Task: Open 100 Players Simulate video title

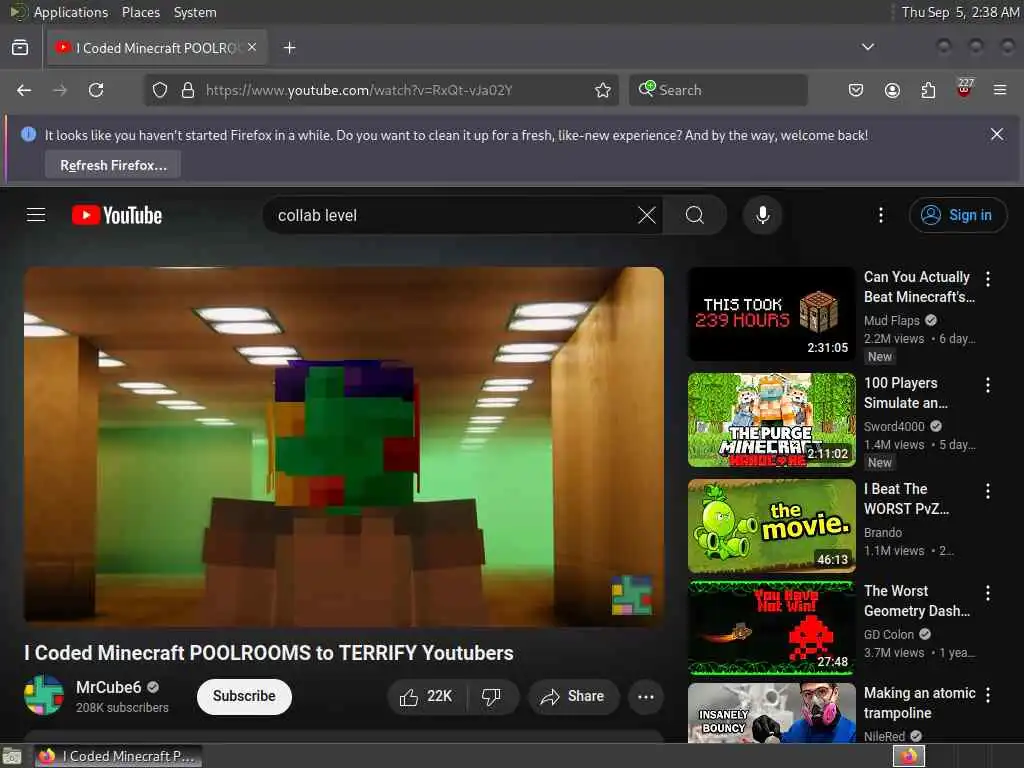Action: pos(905,392)
